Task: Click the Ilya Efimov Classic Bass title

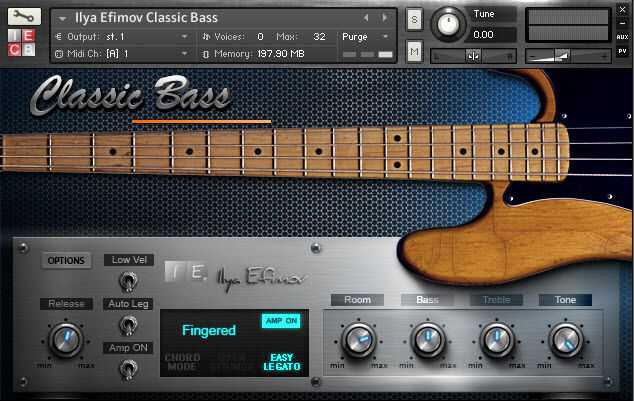Action: (x=146, y=18)
